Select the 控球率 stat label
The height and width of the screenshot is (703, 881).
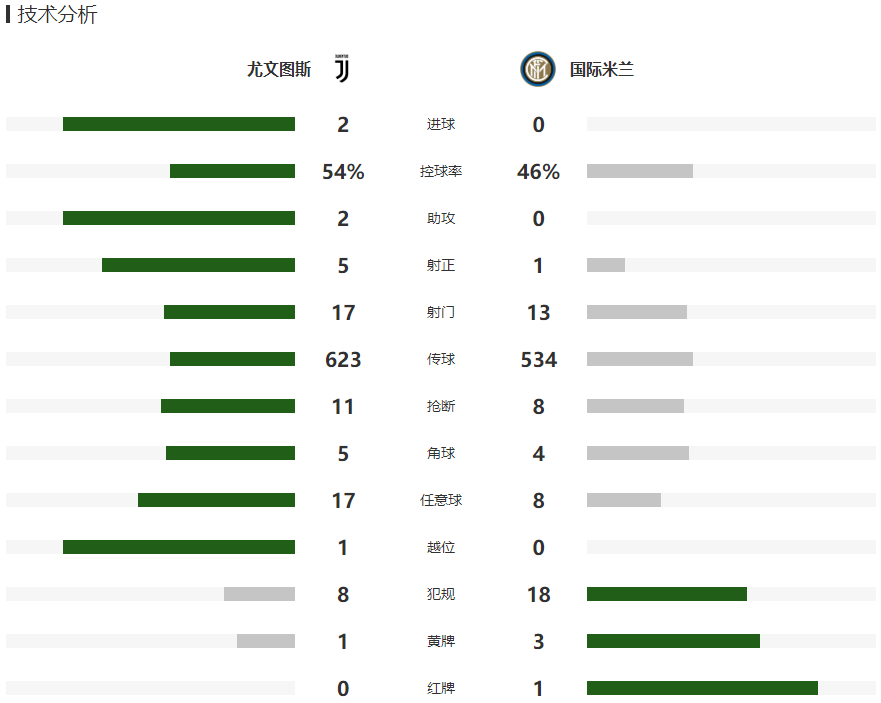440,171
